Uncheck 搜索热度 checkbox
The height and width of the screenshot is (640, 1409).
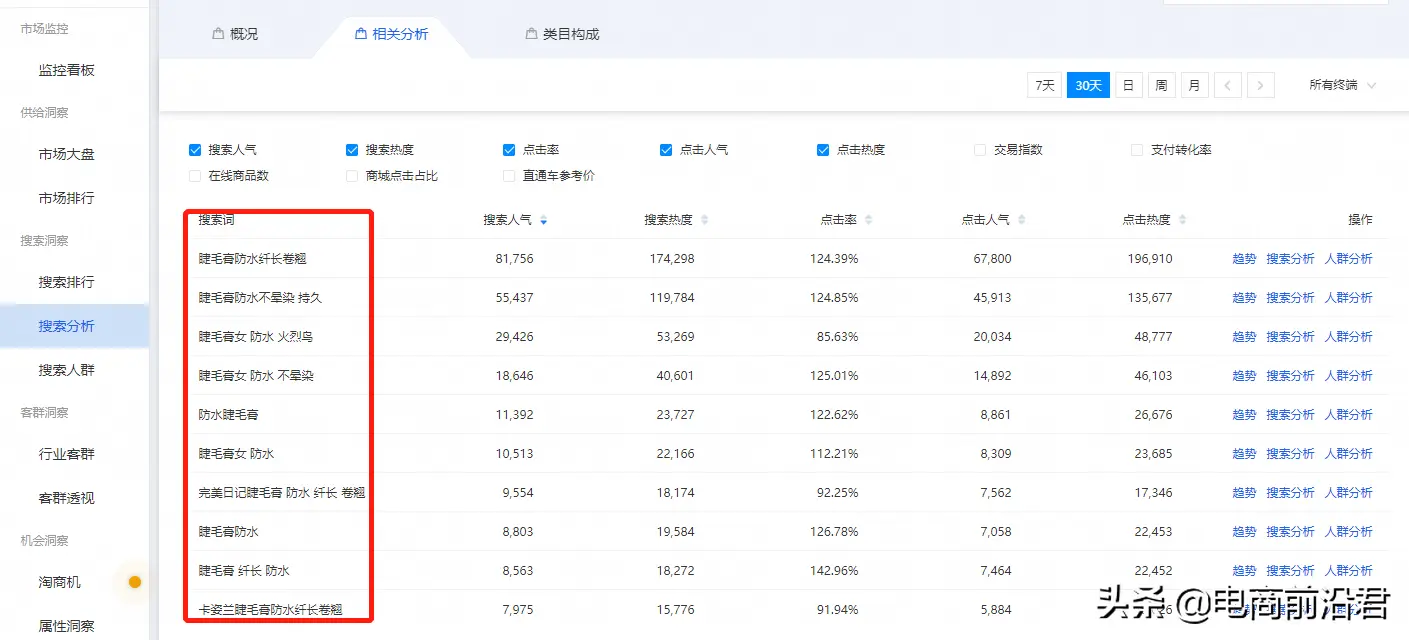[352, 150]
